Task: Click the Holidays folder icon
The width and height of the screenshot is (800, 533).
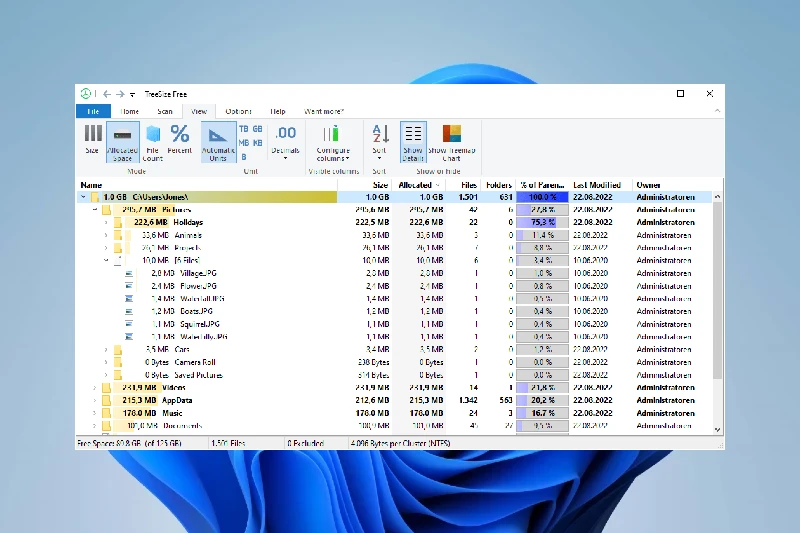Action: (117, 222)
